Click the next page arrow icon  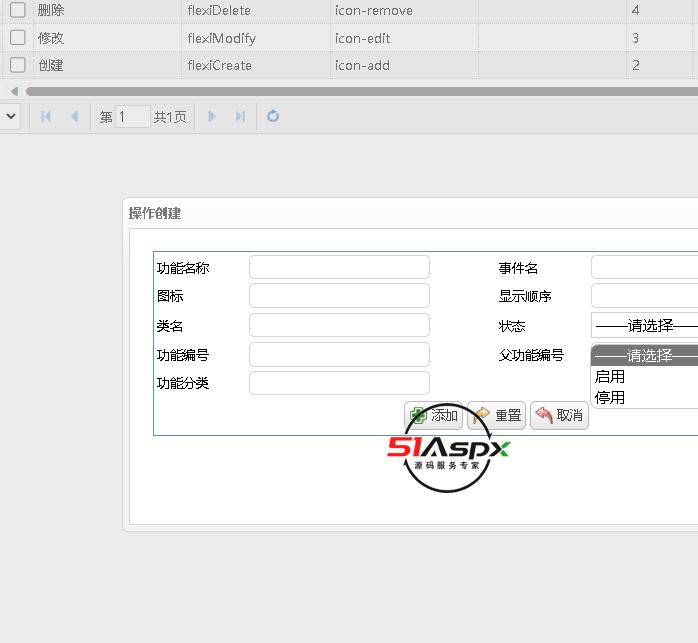point(211,116)
